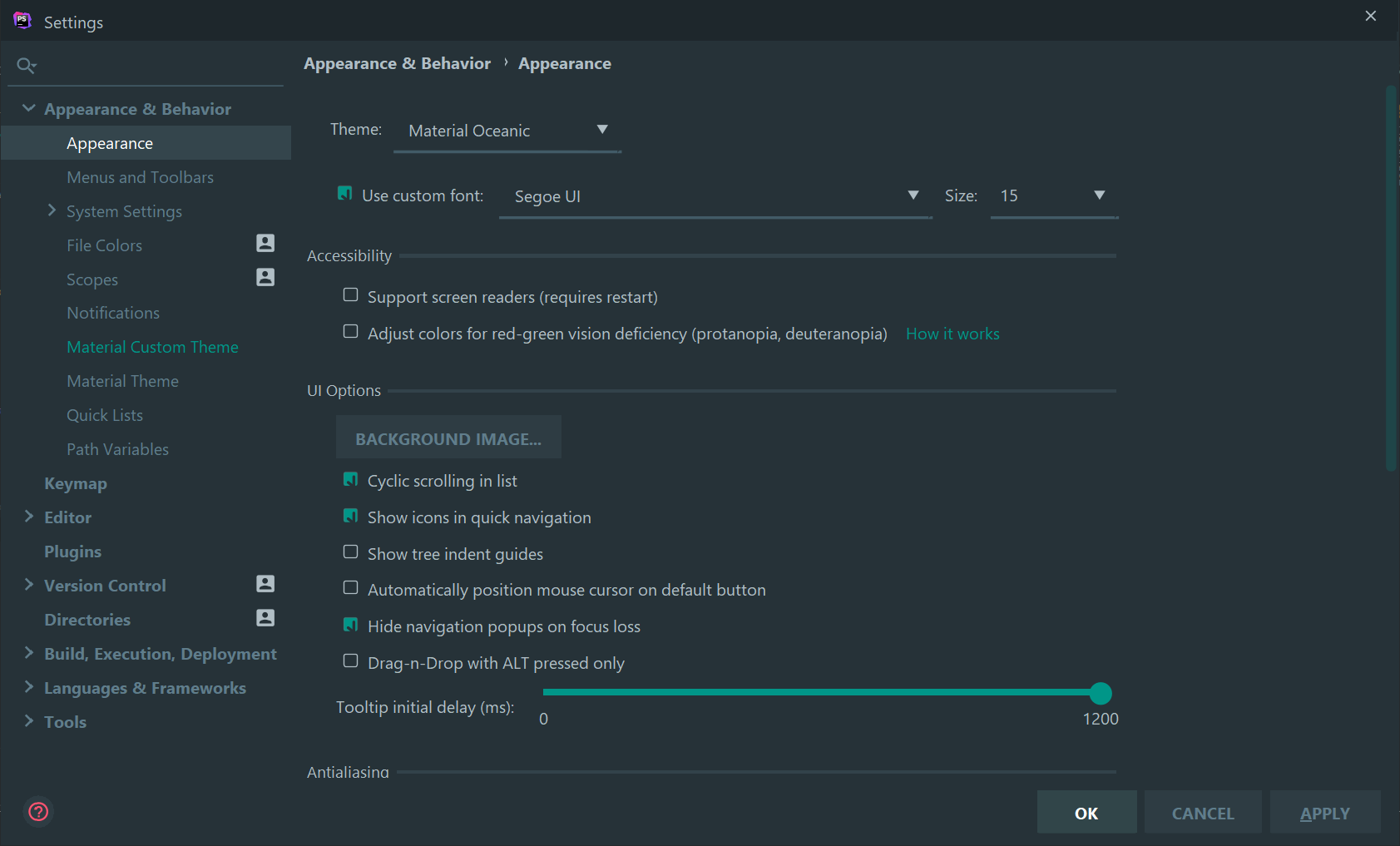Click the project-level icon beside File Colors
The height and width of the screenshot is (846, 1400).
[265, 243]
